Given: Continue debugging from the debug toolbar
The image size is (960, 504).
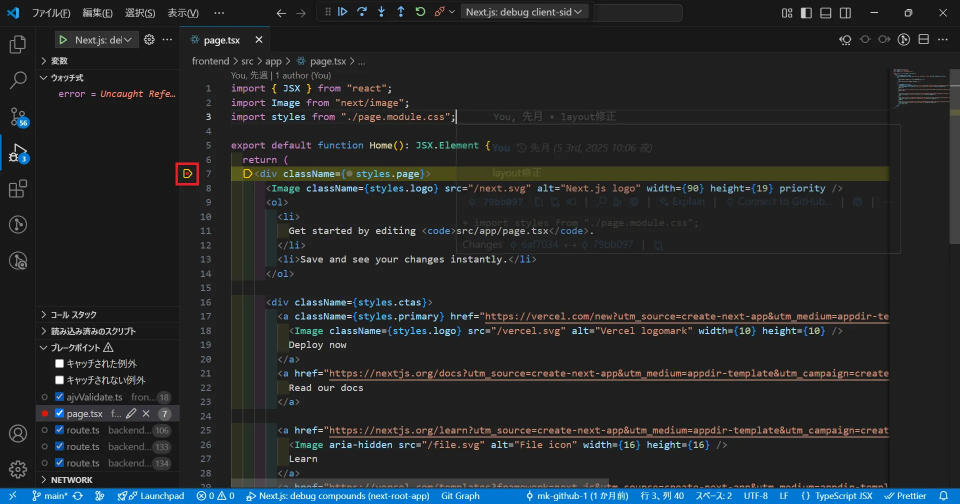Looking at the screenshot, I should (343, 12).
